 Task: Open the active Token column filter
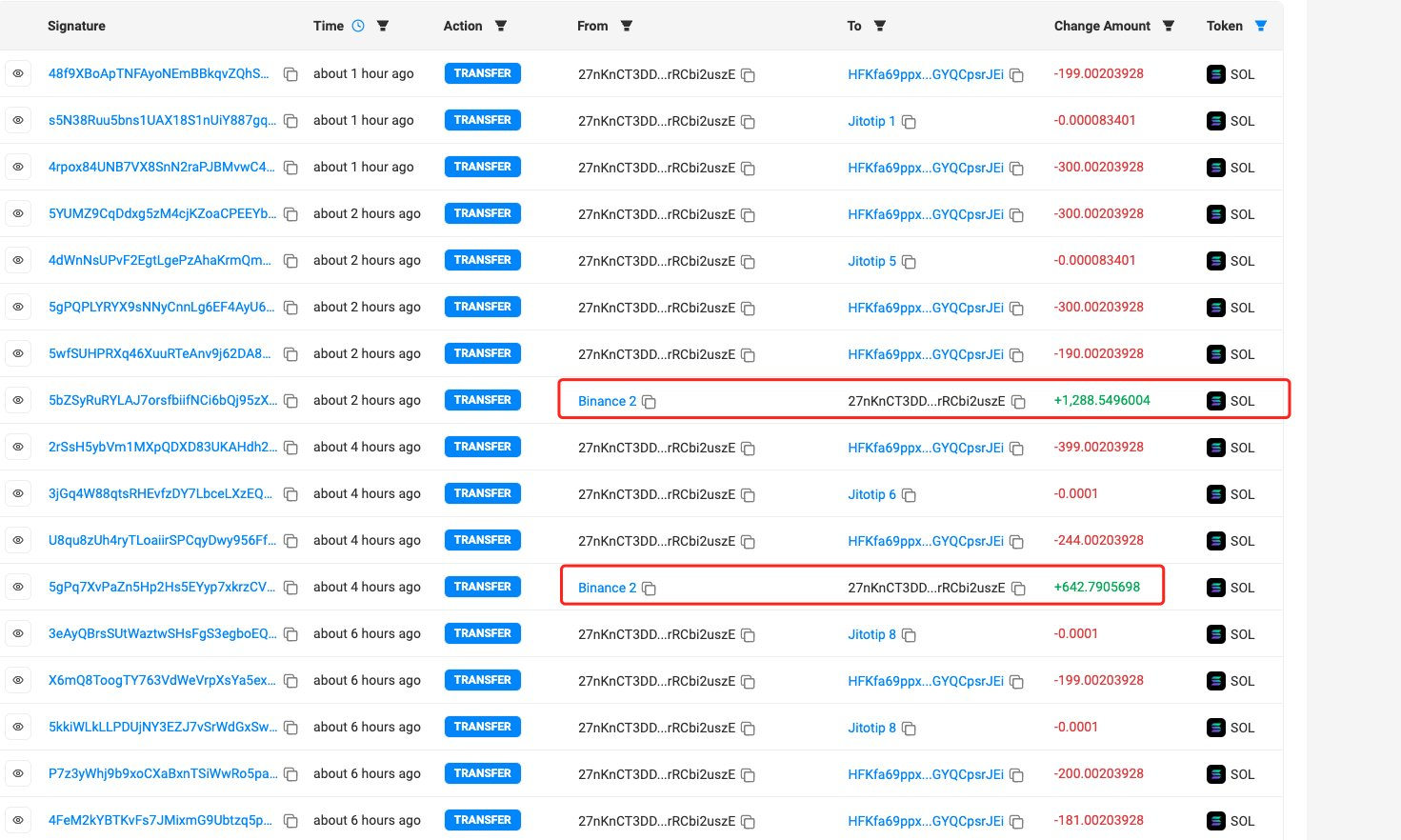click(x=1261, y=26)
